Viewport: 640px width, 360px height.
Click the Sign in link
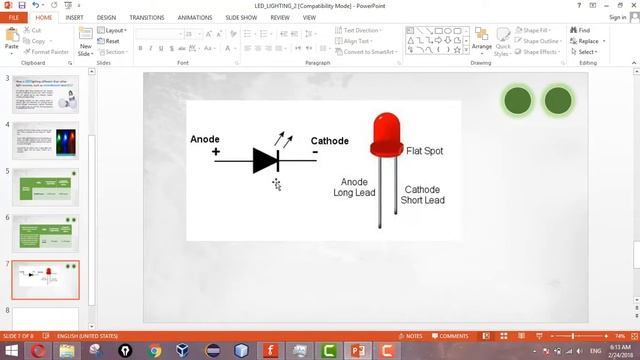(618, 17)
